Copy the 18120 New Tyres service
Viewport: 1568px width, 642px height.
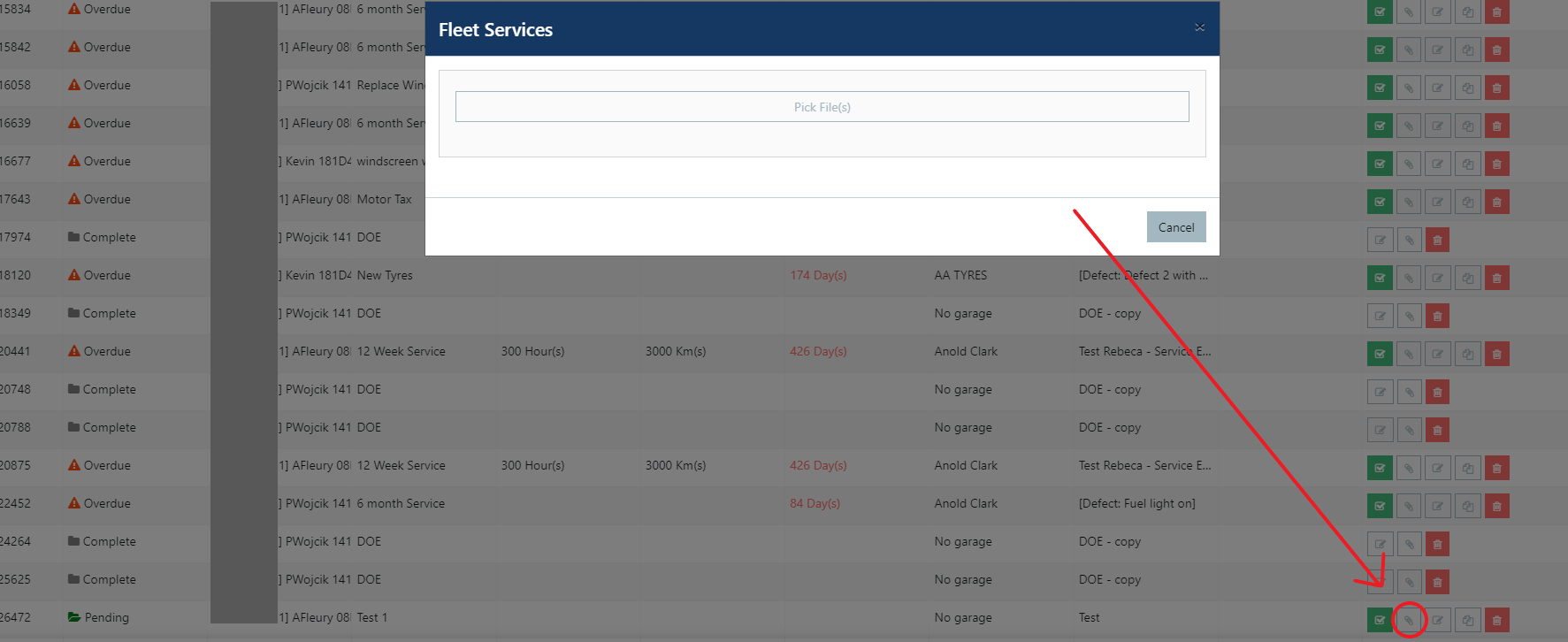pyautogui.click(x=1467, y=278)
